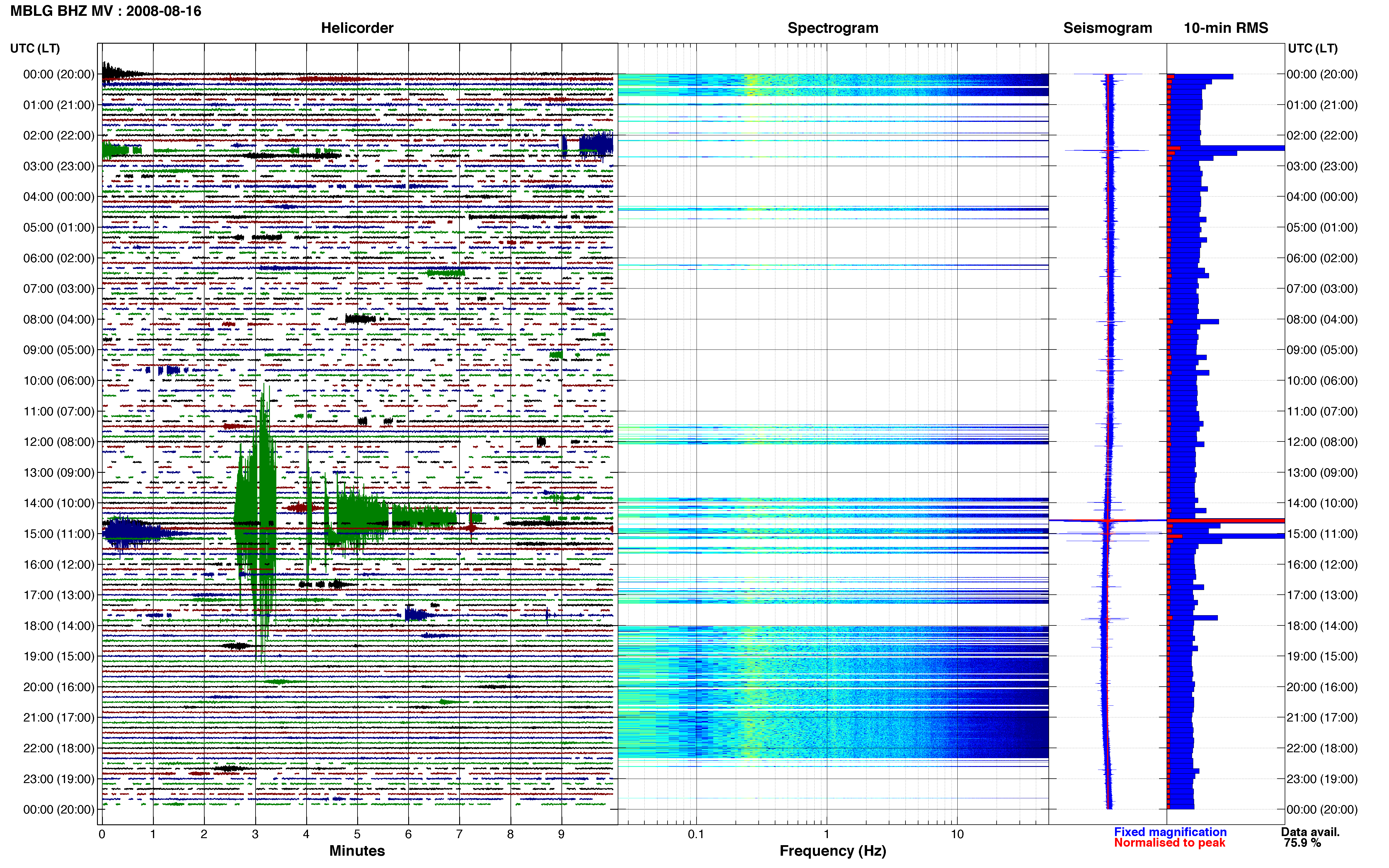Click the right-axis time label "18:00 (14:00)"
This screenshot has height=868, width=1389.
pyautogui.click(x=1322, y=626)
